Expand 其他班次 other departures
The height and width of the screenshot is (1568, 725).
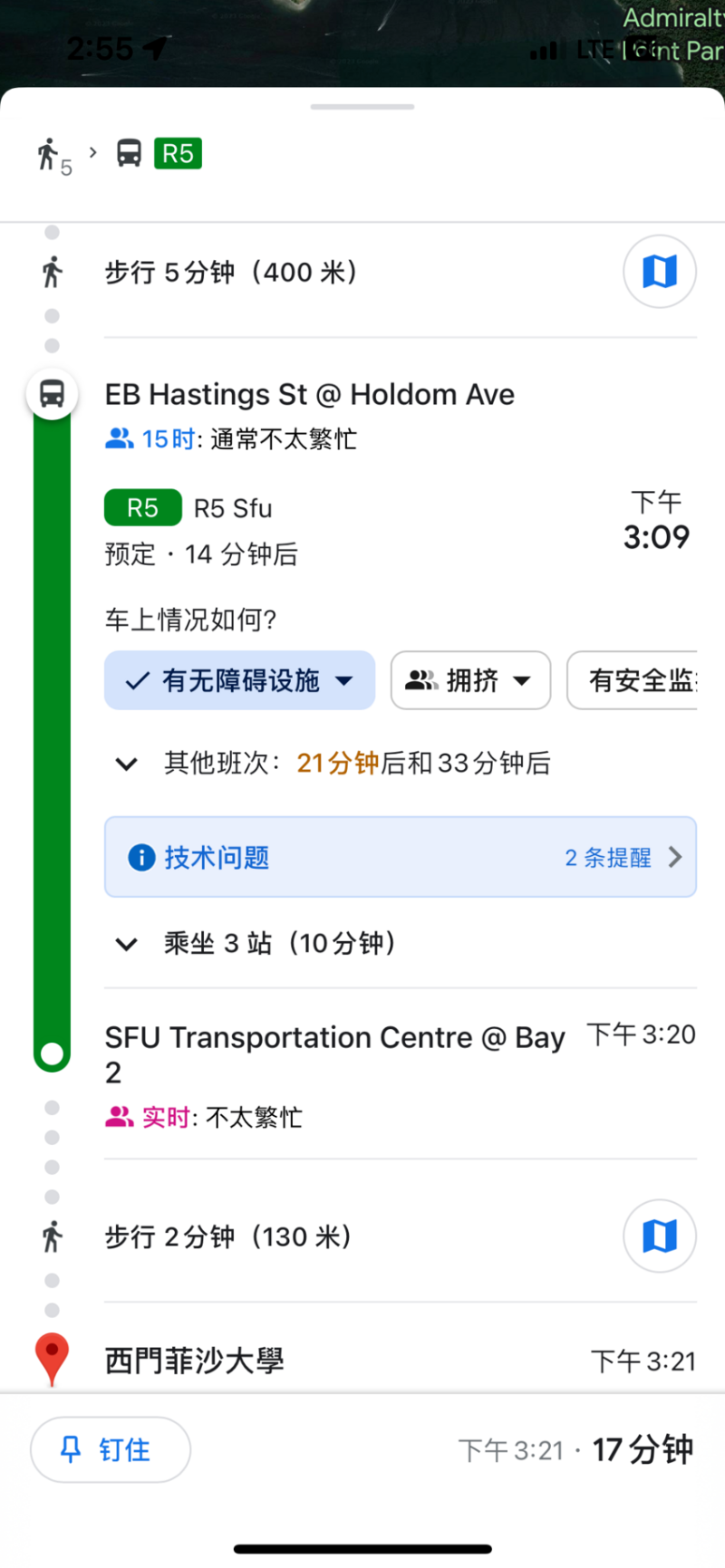127,764
